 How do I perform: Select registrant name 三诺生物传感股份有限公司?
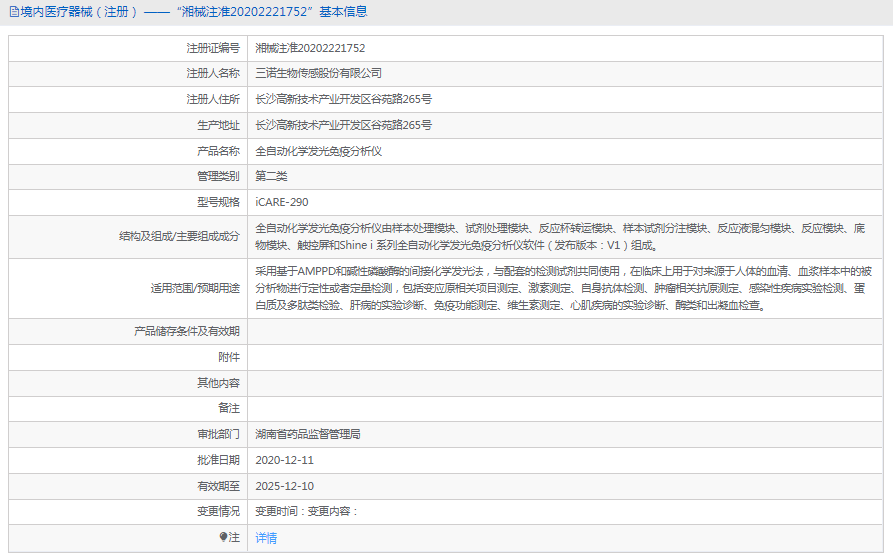point(318,73)
